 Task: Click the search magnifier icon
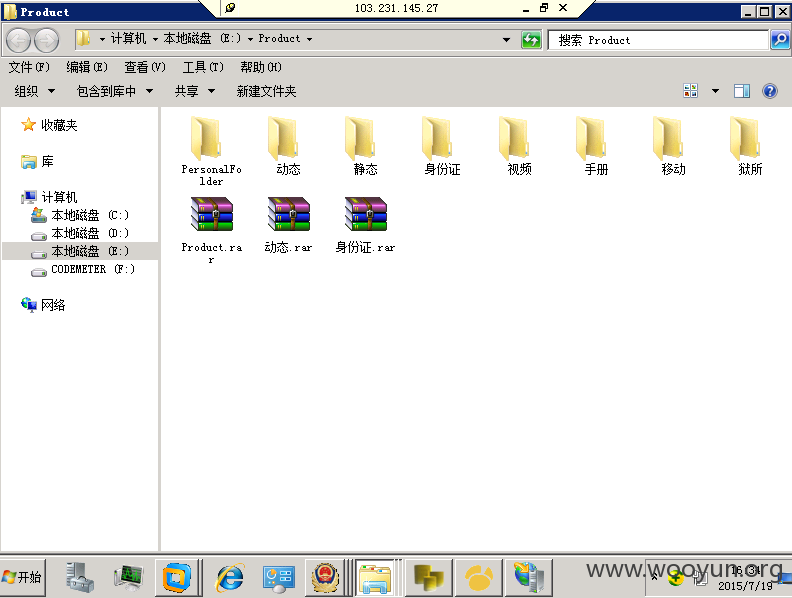tap(779, 39)
